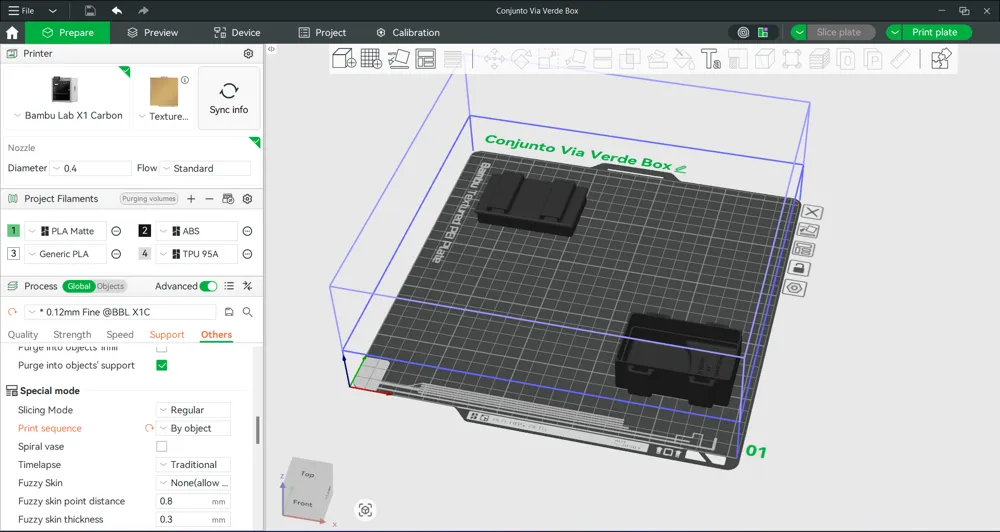
Task: Click the Sync info button
Action: point(229,98)
